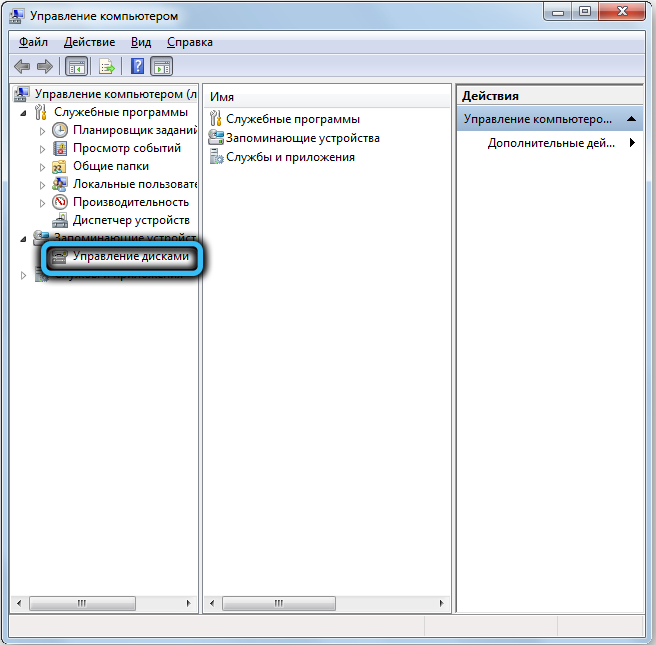Viewport: 656px width, 645px height.
Task: Select Просмотр событий in the tree
Action: (x=127, y=148)
